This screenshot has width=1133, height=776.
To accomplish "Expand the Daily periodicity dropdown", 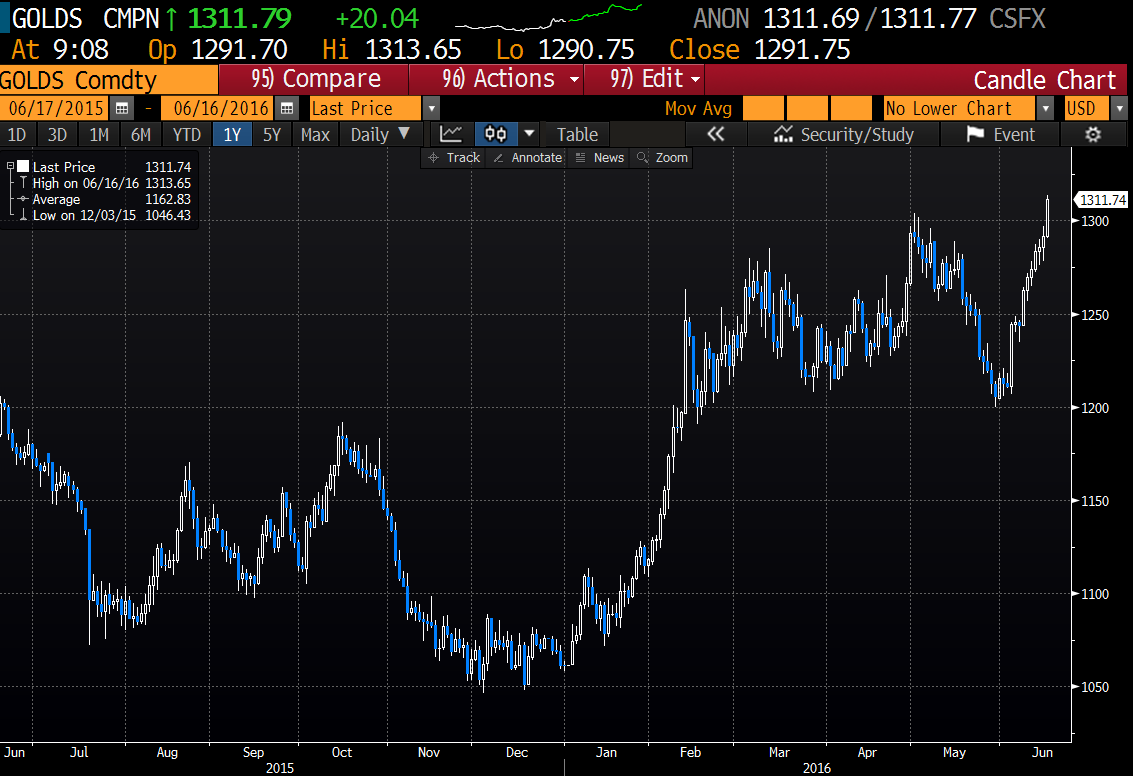I will click(381, 134).
